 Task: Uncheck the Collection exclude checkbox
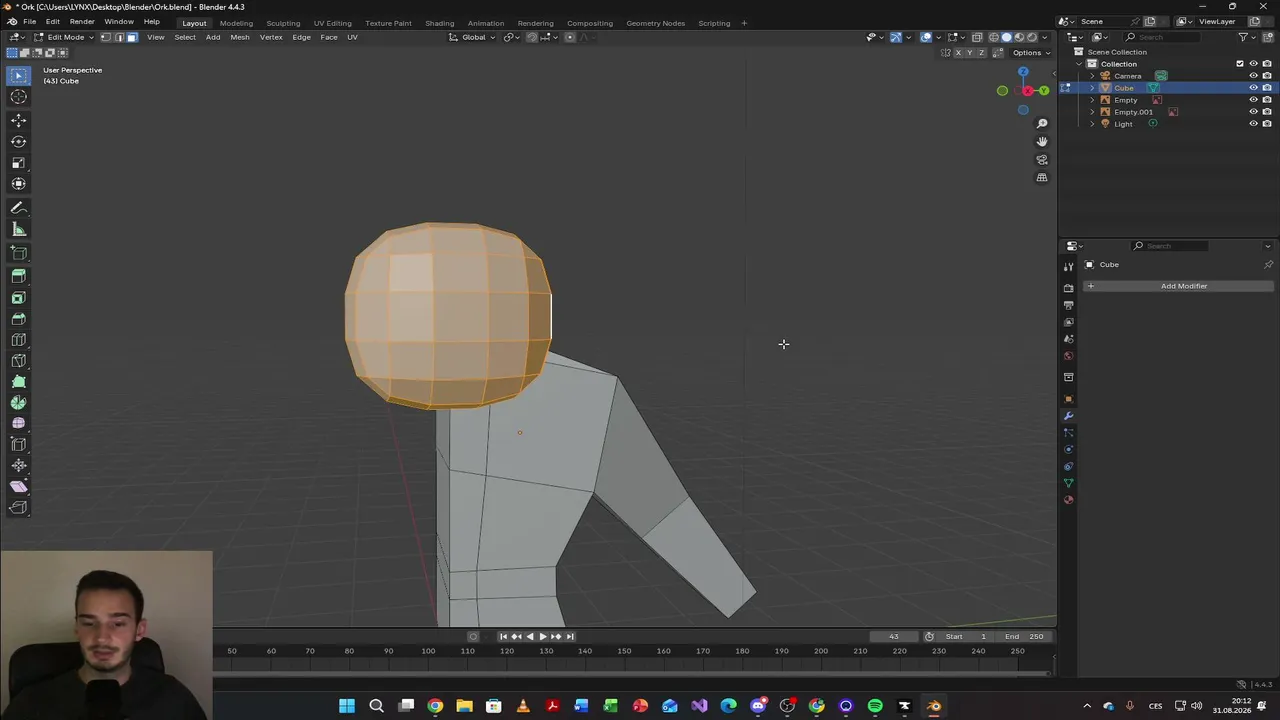coord(1240,64)
